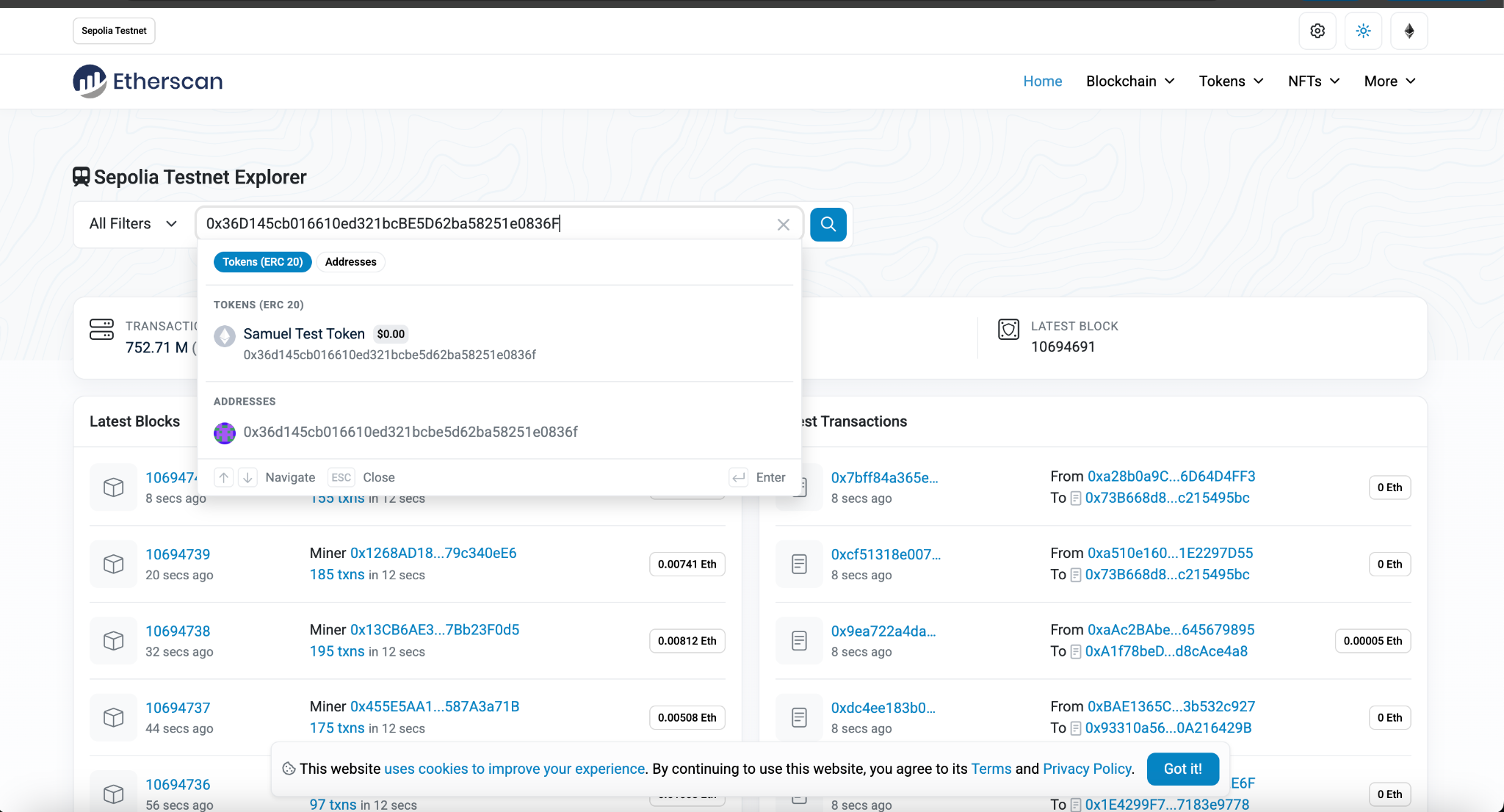Click contract icon beside 0xA1f78beD...d8cAce4a8
The width and height of the screenshot is (1504, 812).
pyautogui.click(x=1075, y=652)
